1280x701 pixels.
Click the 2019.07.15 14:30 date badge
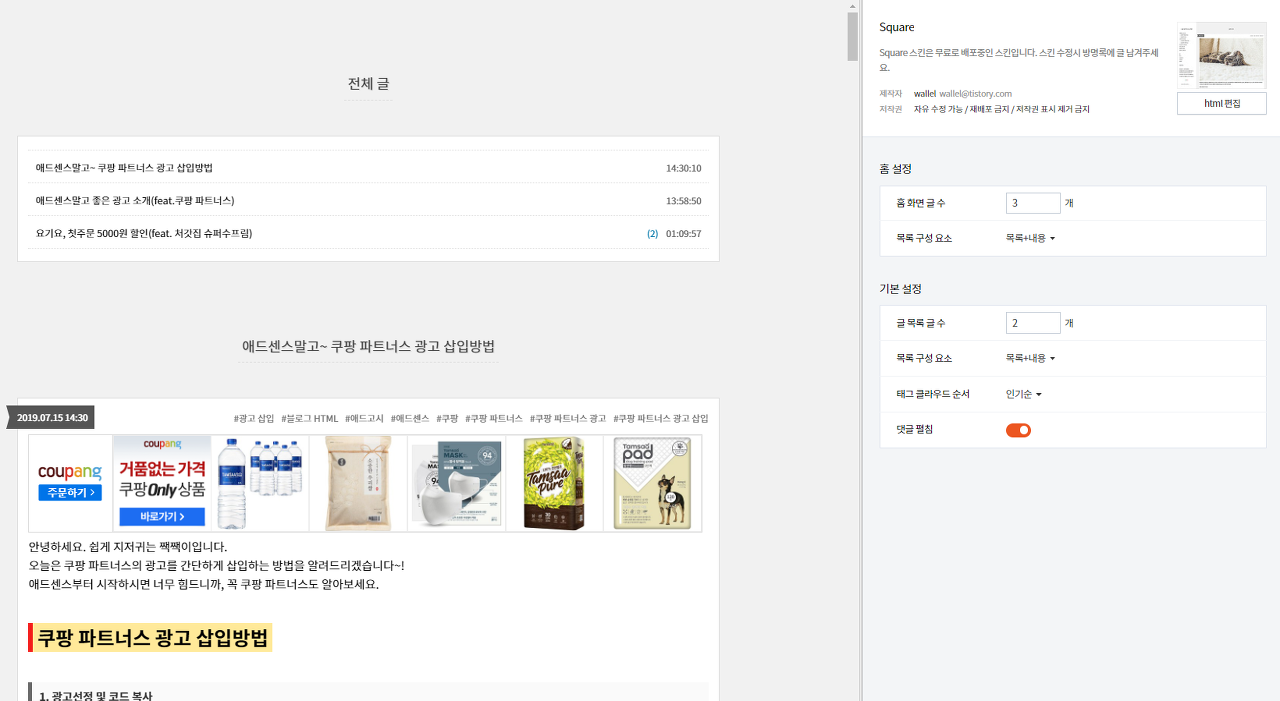point(52,417)
